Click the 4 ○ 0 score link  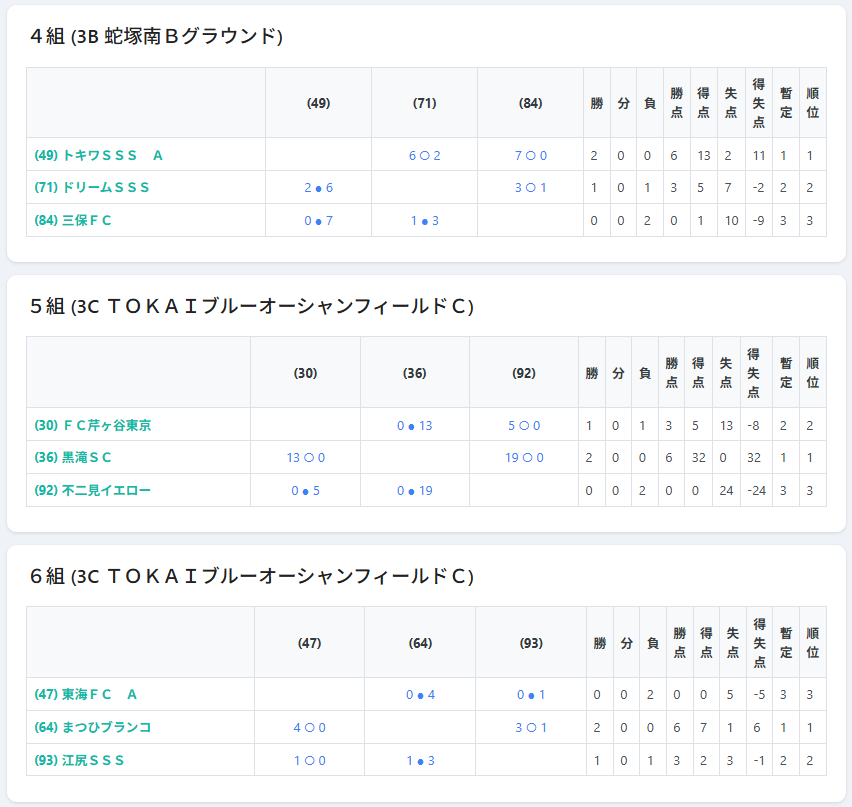(309, 727)
